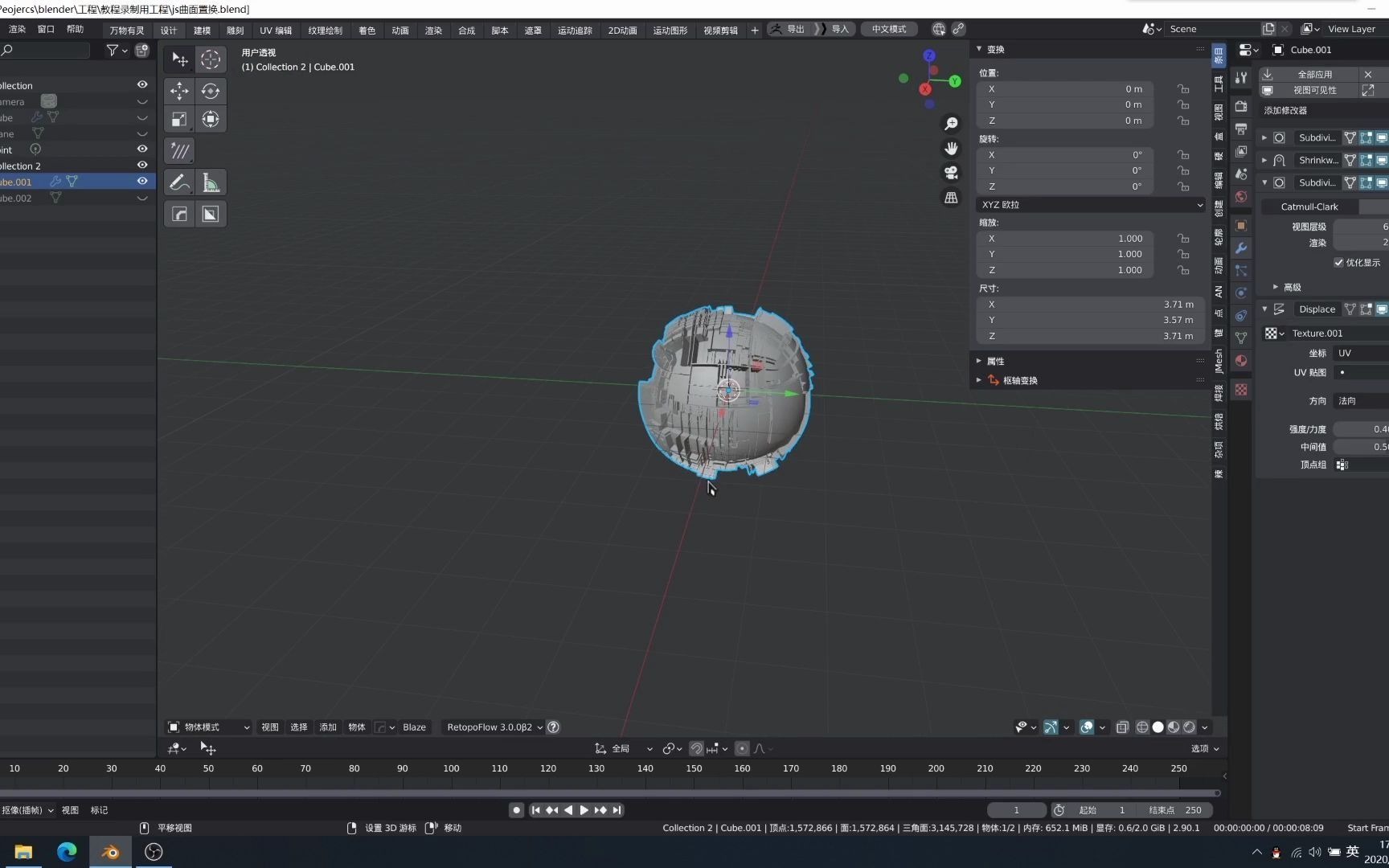The image size is (1389, 868).
Task: Hide Cube.001 with its eye icon
Action: click(142, 182)
